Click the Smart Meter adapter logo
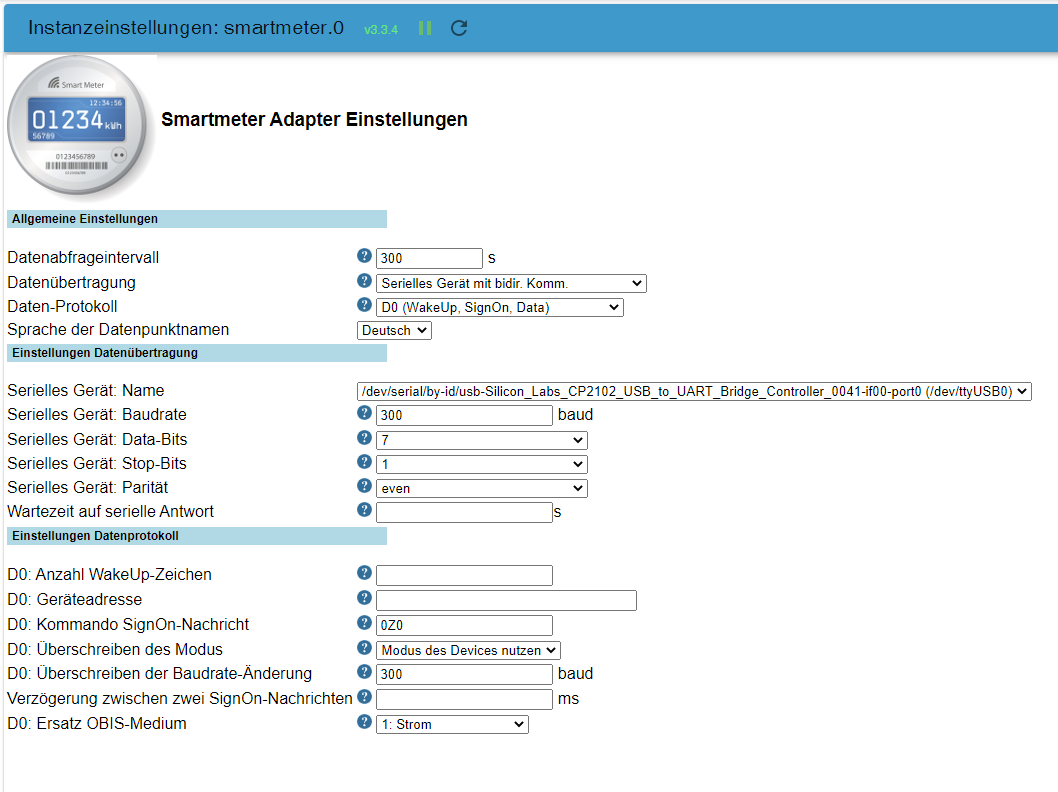The height and width of the screenshot is (792, 1058). (x=80, y=127)
